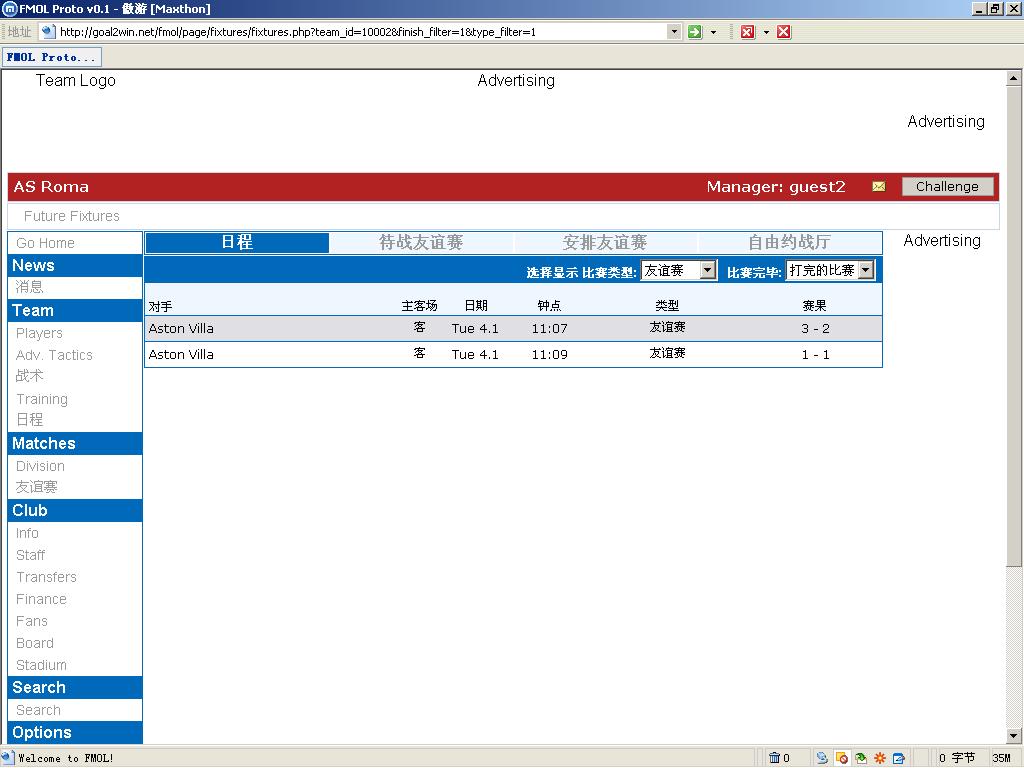Click the green arrow icon in status bar
The width and height of the screenshot is (1024, 768).
tap(861, 758)
